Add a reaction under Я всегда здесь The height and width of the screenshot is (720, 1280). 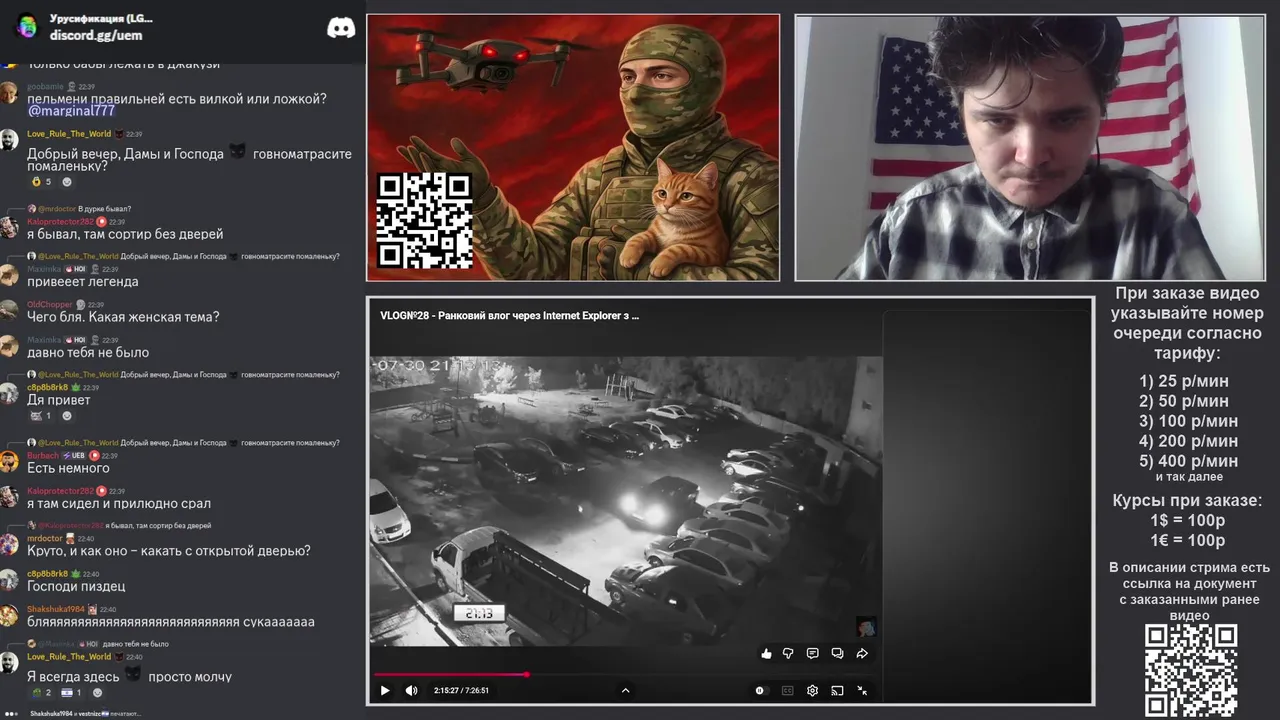pyautogui.click(x=97, y=692)
